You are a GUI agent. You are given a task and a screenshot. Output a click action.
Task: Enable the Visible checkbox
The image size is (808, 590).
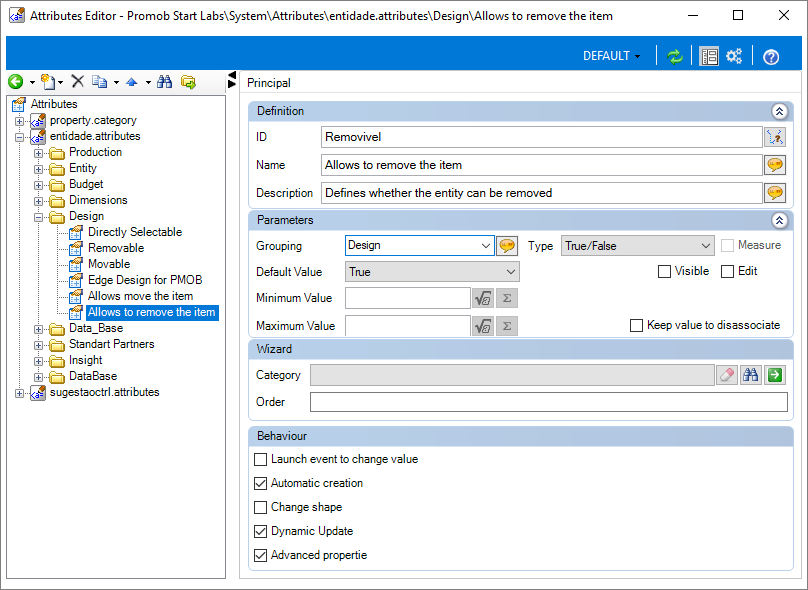pyautogui.click(x=664, y=272)
